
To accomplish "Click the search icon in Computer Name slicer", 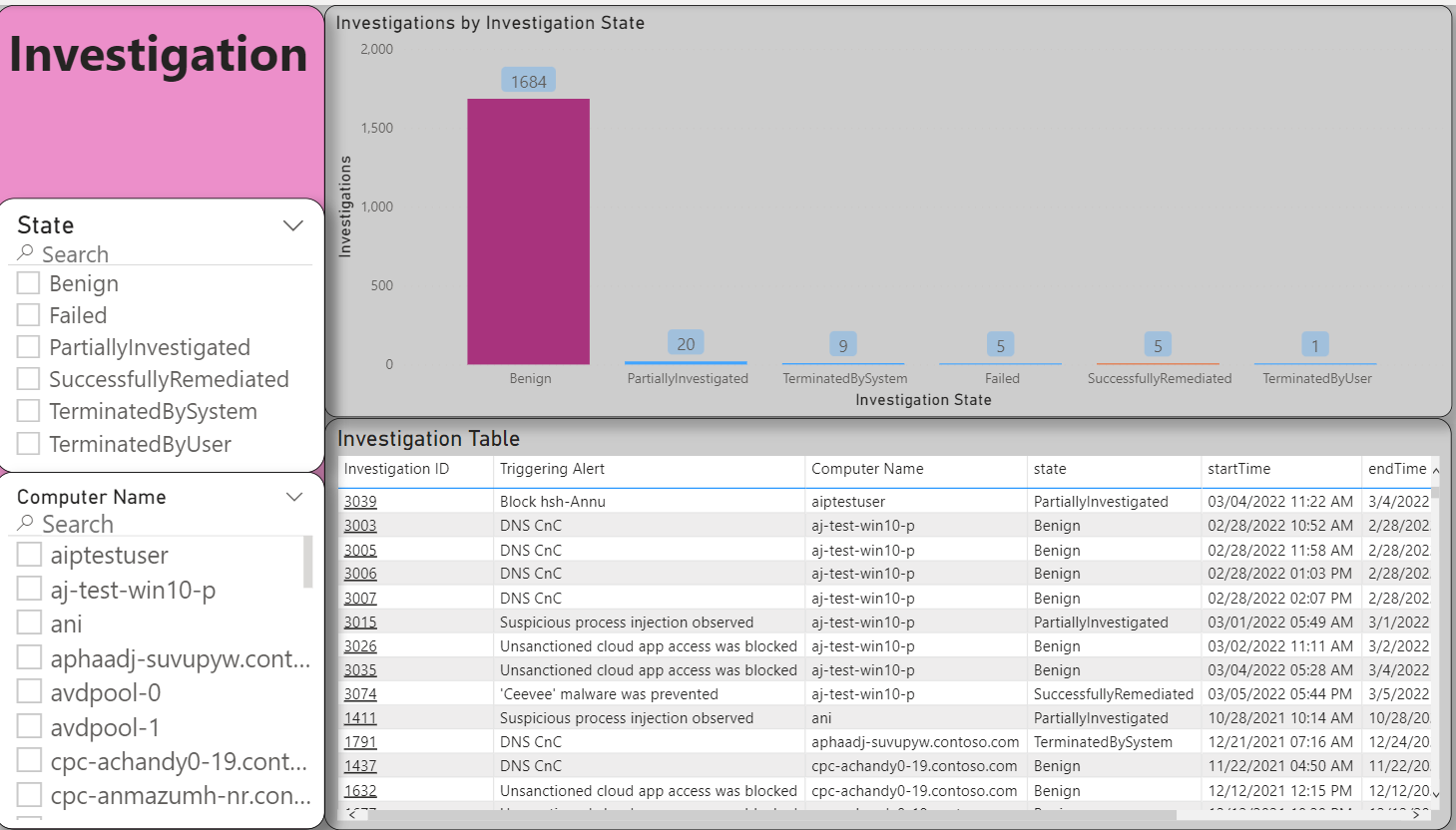I will (x=25, y=524).
